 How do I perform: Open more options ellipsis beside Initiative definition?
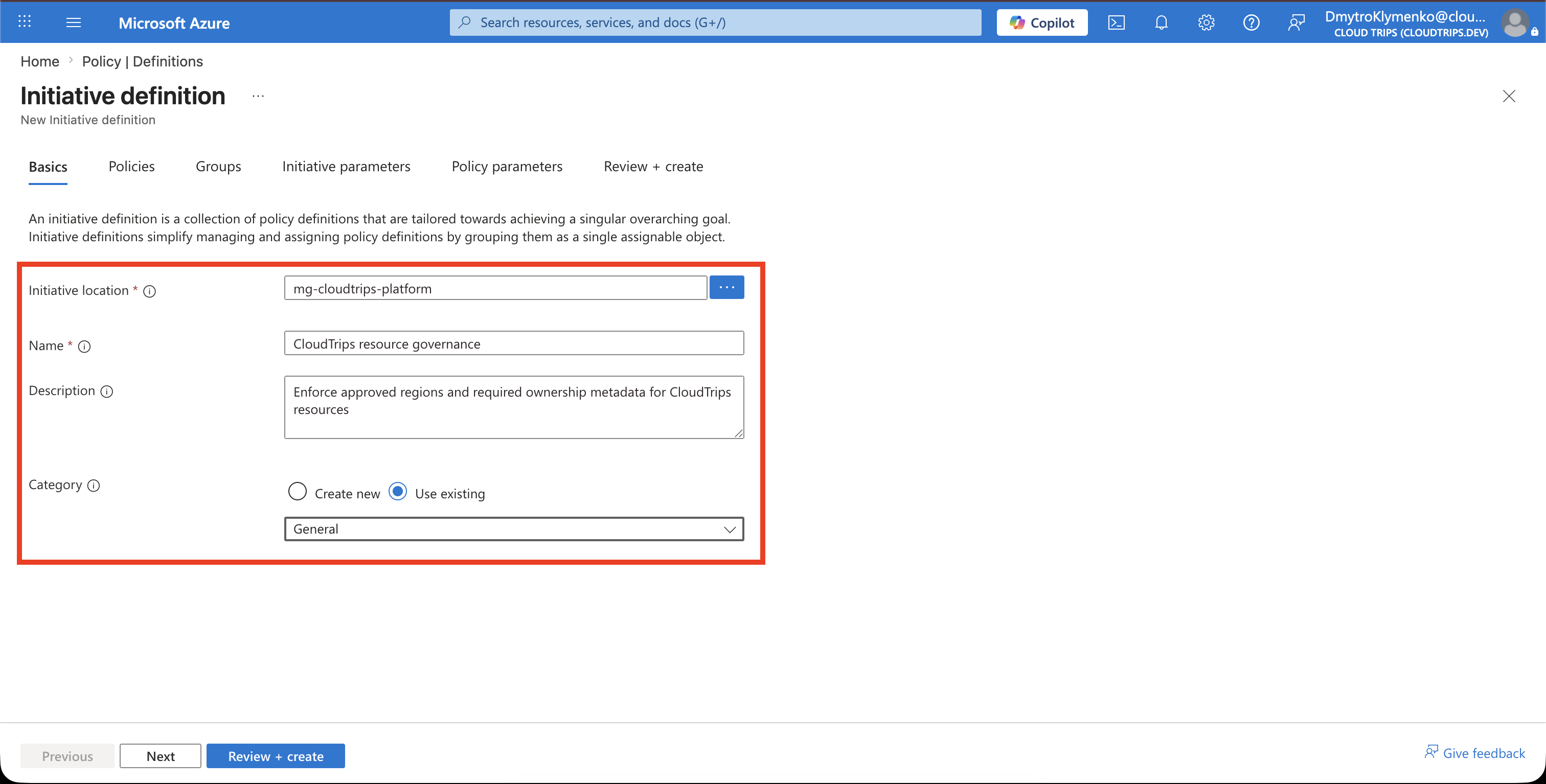click(x=258, y=96)
